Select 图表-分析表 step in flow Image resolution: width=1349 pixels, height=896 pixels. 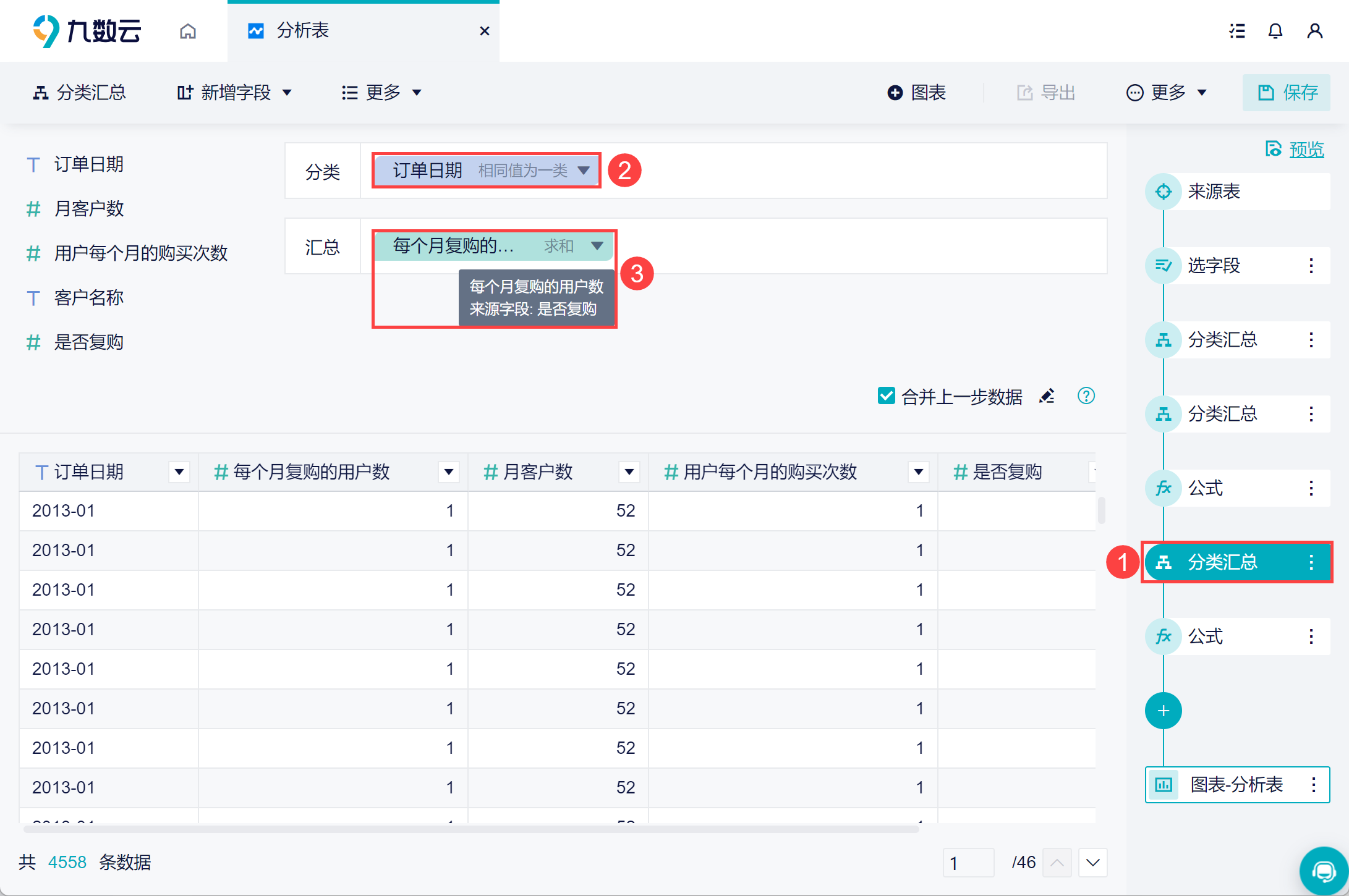[x=1236, y=785]
